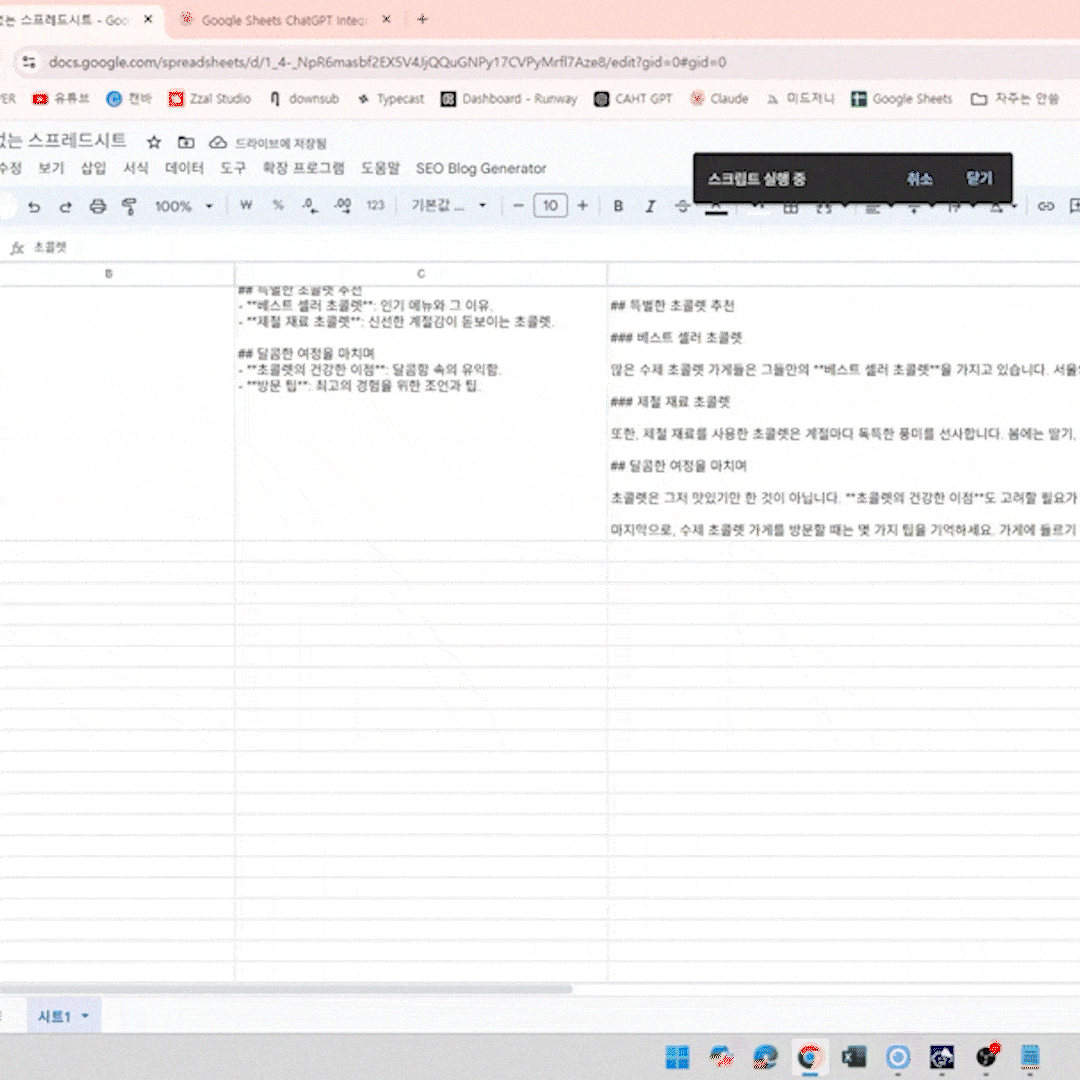Image resolution: width=1080 pixels, height=1080 pixels.
Task: Open the Notepad app in the taskbar
Action: coord(1030,1056)
